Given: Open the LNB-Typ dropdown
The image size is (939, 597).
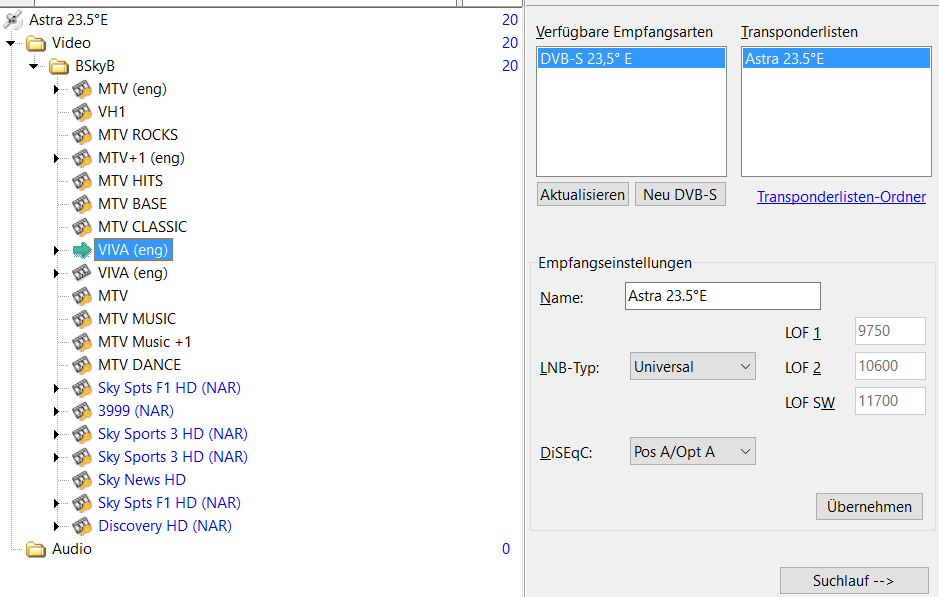Looking at the screenshot, I should [x=692, y=367].
